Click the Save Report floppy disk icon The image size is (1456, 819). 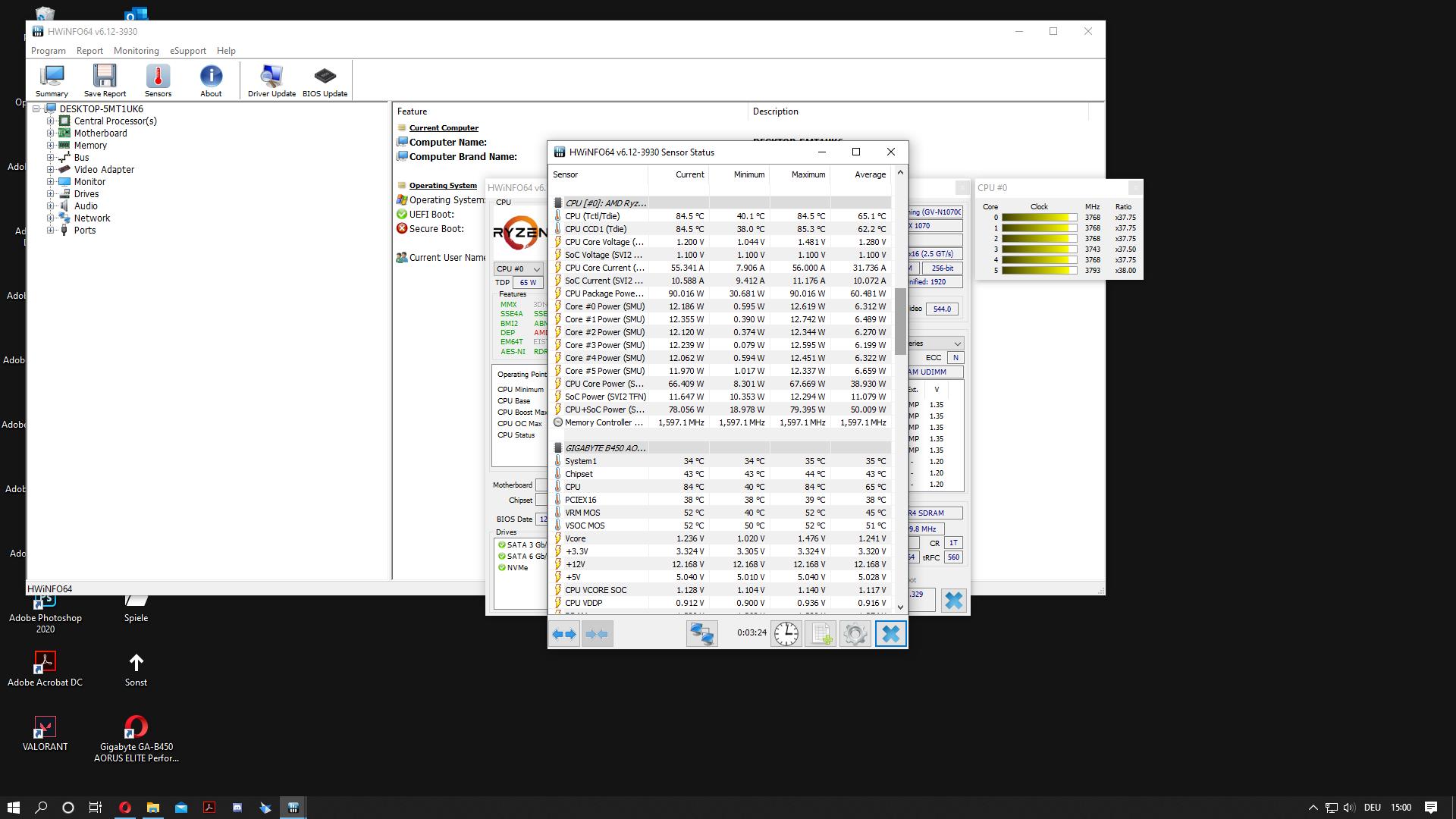tap(105, 80)
